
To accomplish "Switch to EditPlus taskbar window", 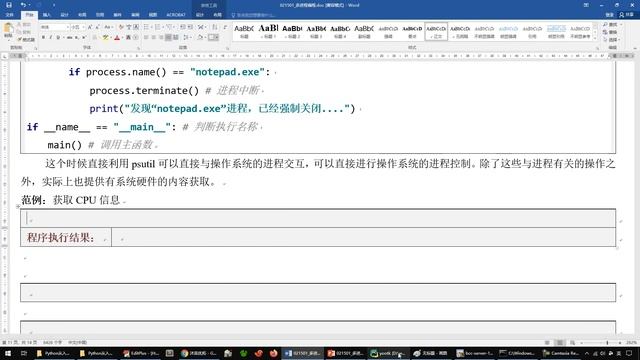I will click(141, 353).
